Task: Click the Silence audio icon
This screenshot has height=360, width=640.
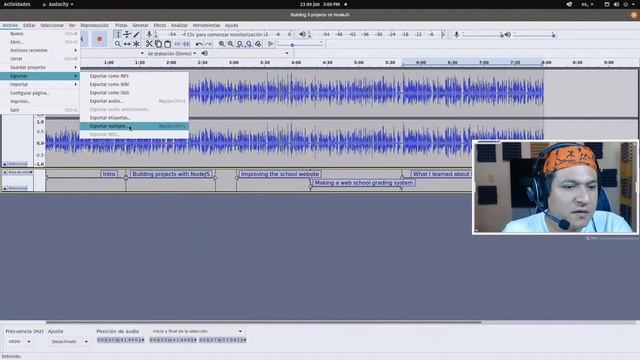Action: click(x=186, y=44)
